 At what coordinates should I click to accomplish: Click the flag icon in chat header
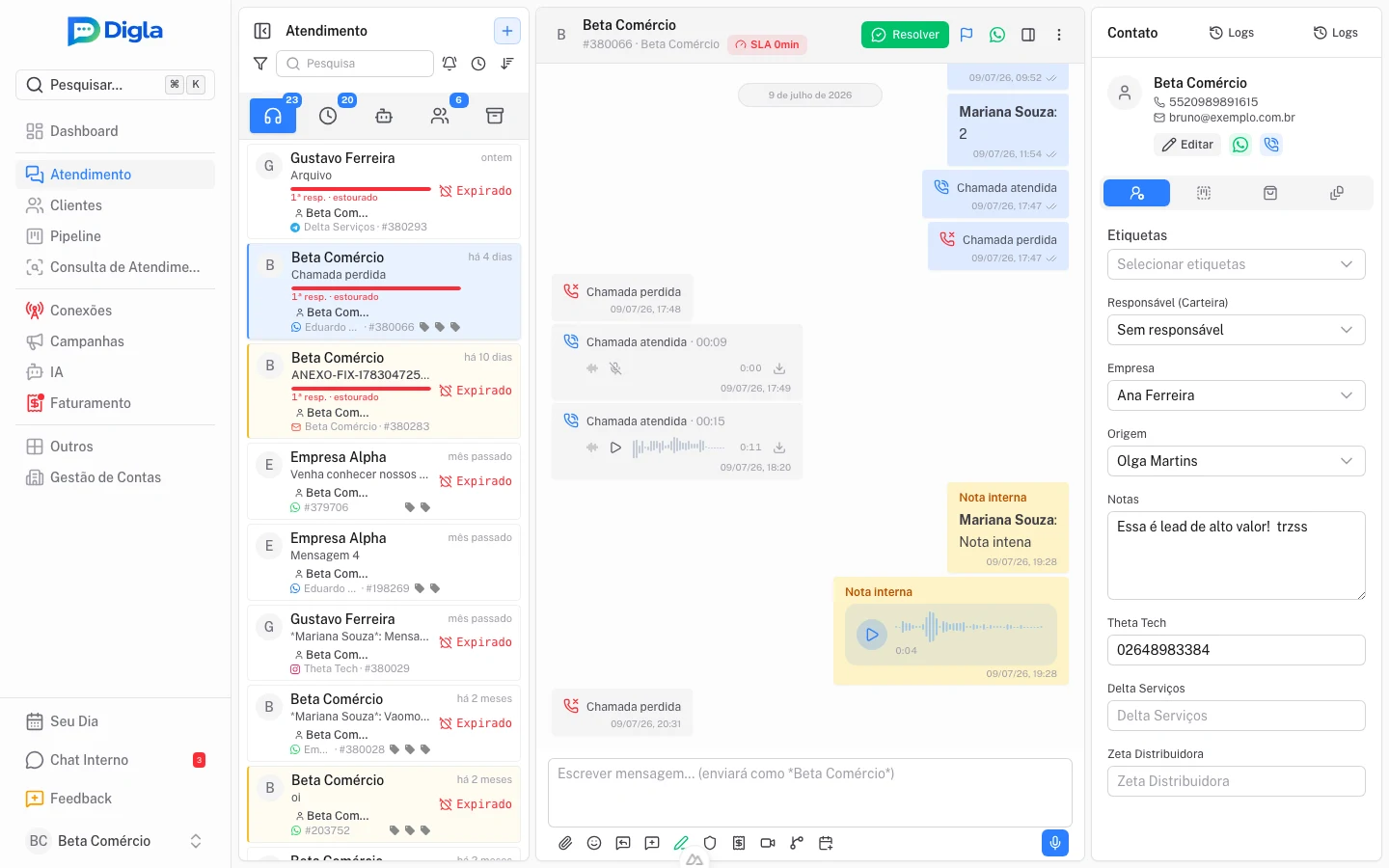click(967, 35)
